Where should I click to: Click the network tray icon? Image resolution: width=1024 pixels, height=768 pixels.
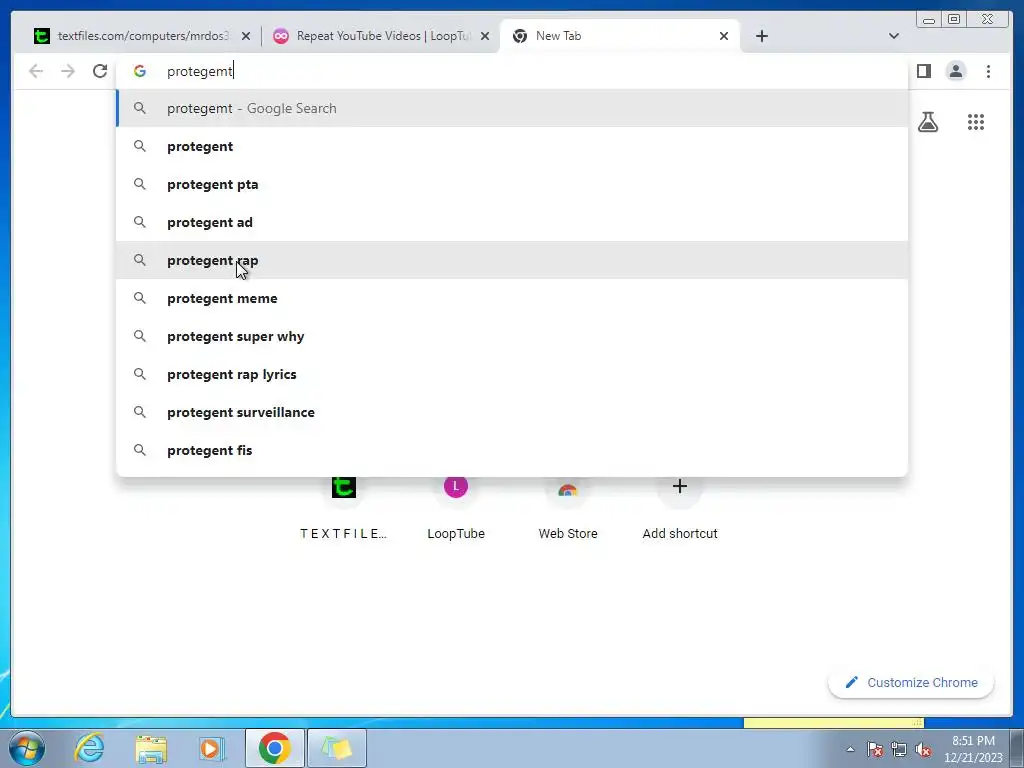(899, 749)
